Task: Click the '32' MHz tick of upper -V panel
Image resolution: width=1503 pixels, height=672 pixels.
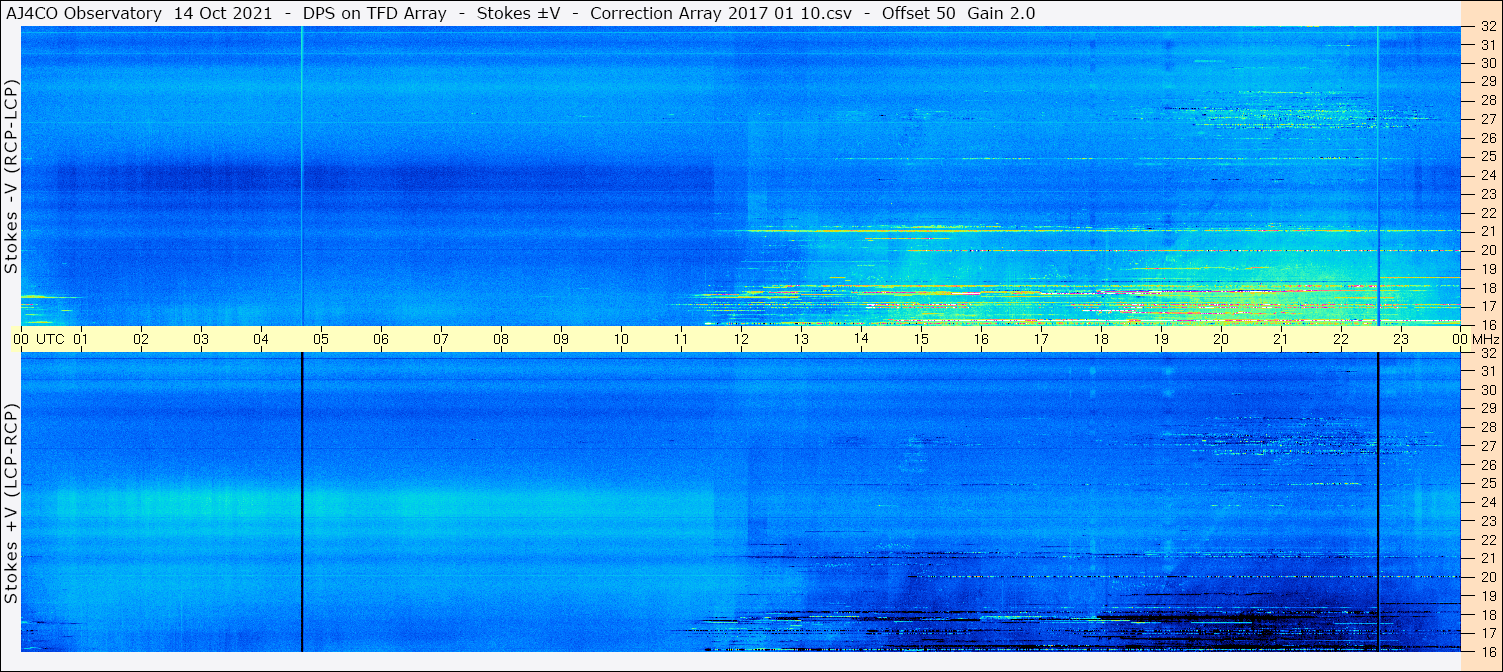Action: point(1487,27)
